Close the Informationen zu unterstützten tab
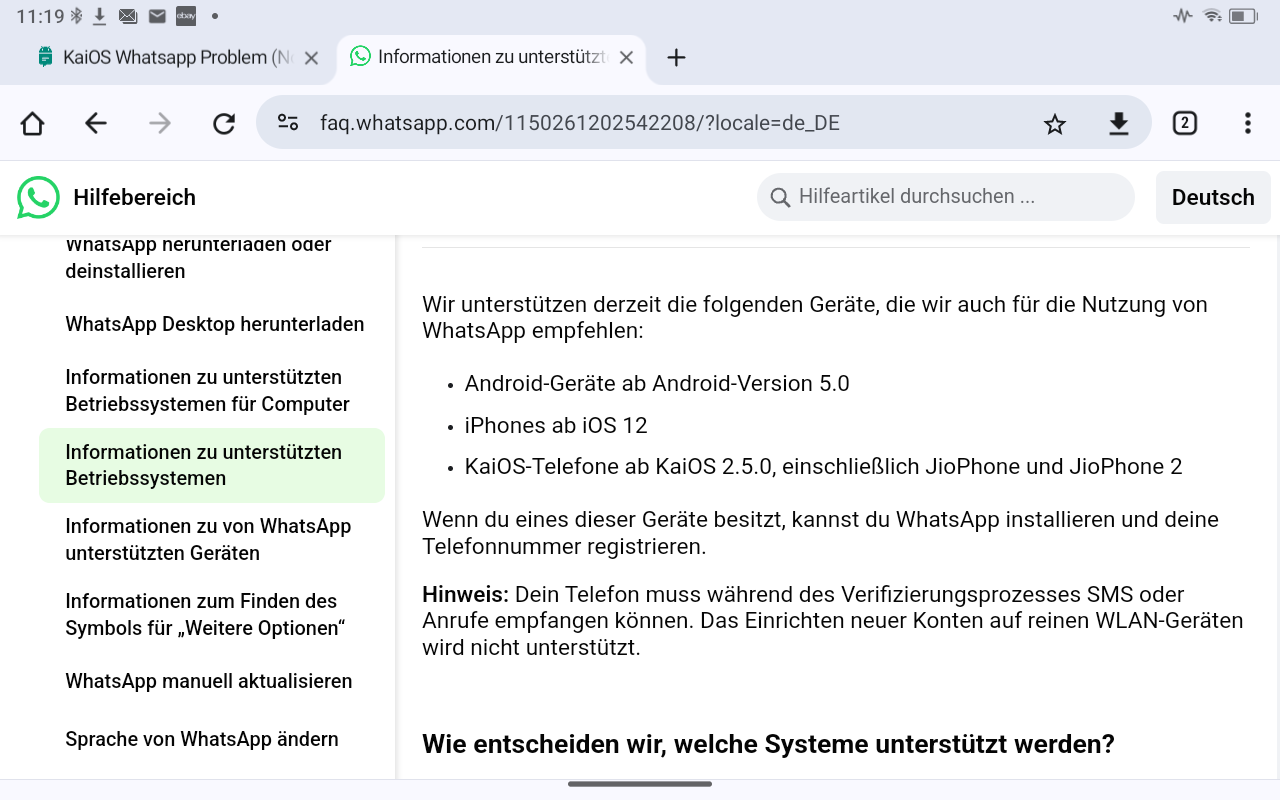The width and height of the screenshot is (1280, 800). (626, 58)
